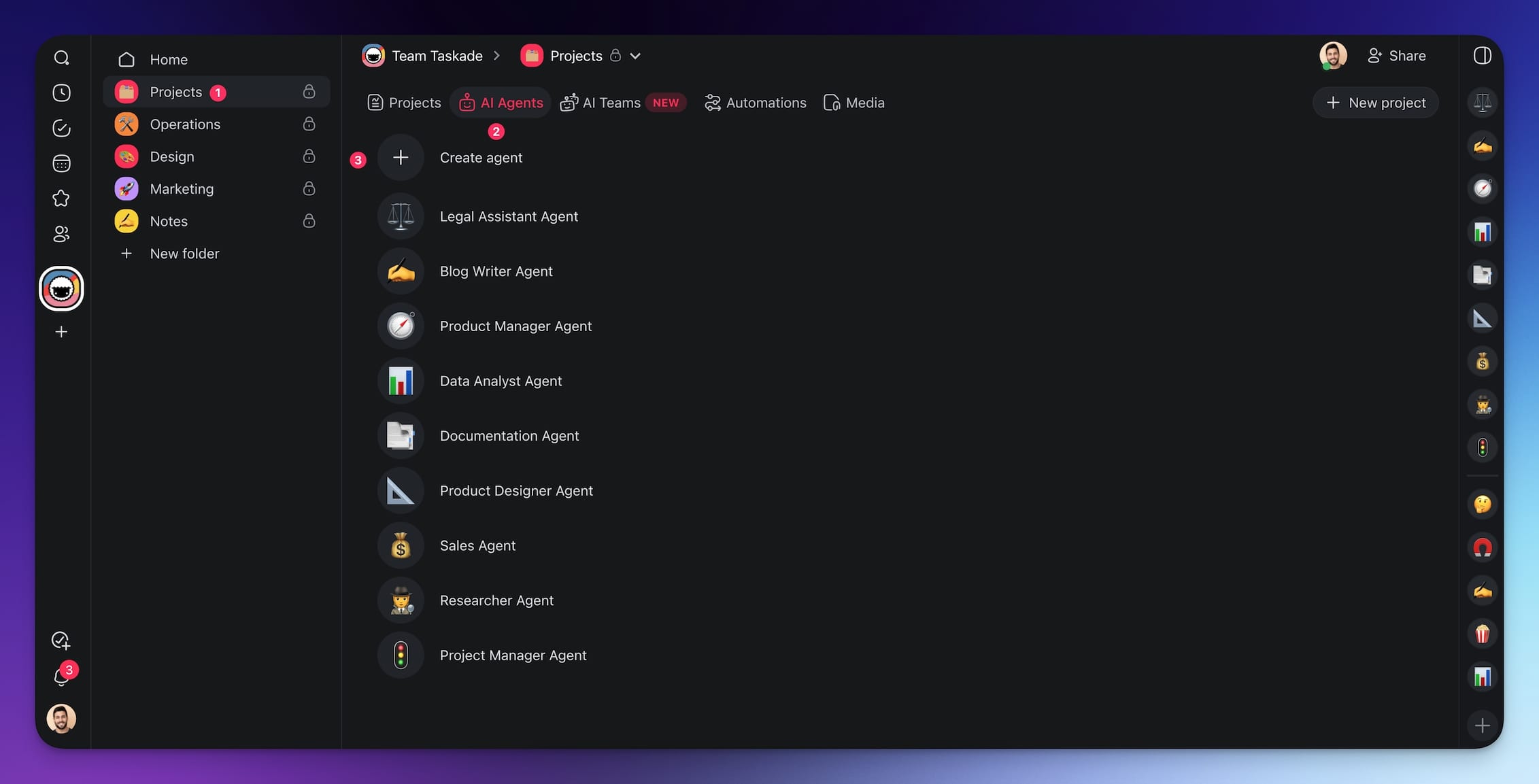The width and height of the screenshot is (1539, 784).
Task: Toggle lock on Marketing folder
Action: (309, 188)
